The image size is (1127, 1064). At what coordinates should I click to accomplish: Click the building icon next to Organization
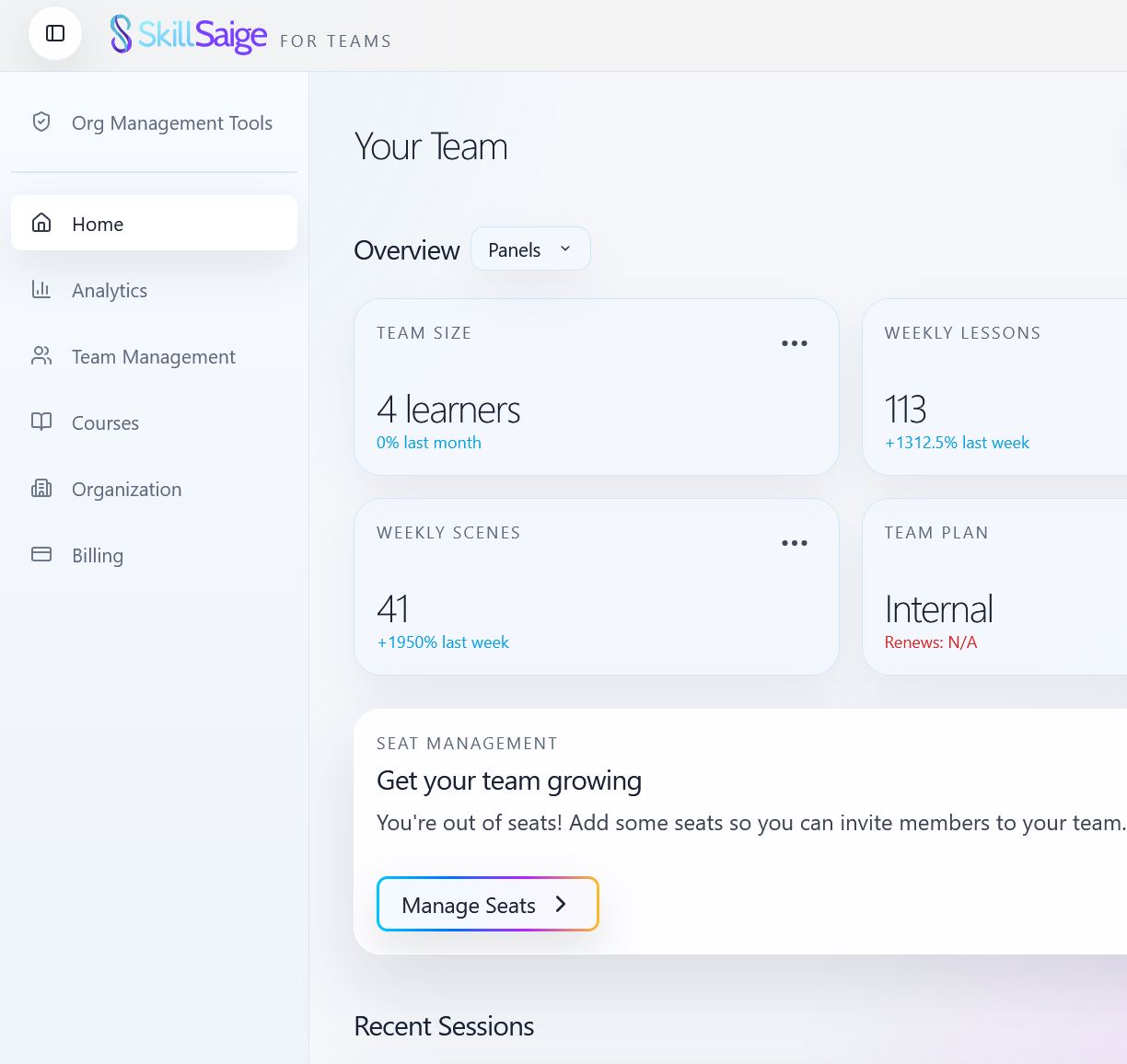tap(41, 487)
